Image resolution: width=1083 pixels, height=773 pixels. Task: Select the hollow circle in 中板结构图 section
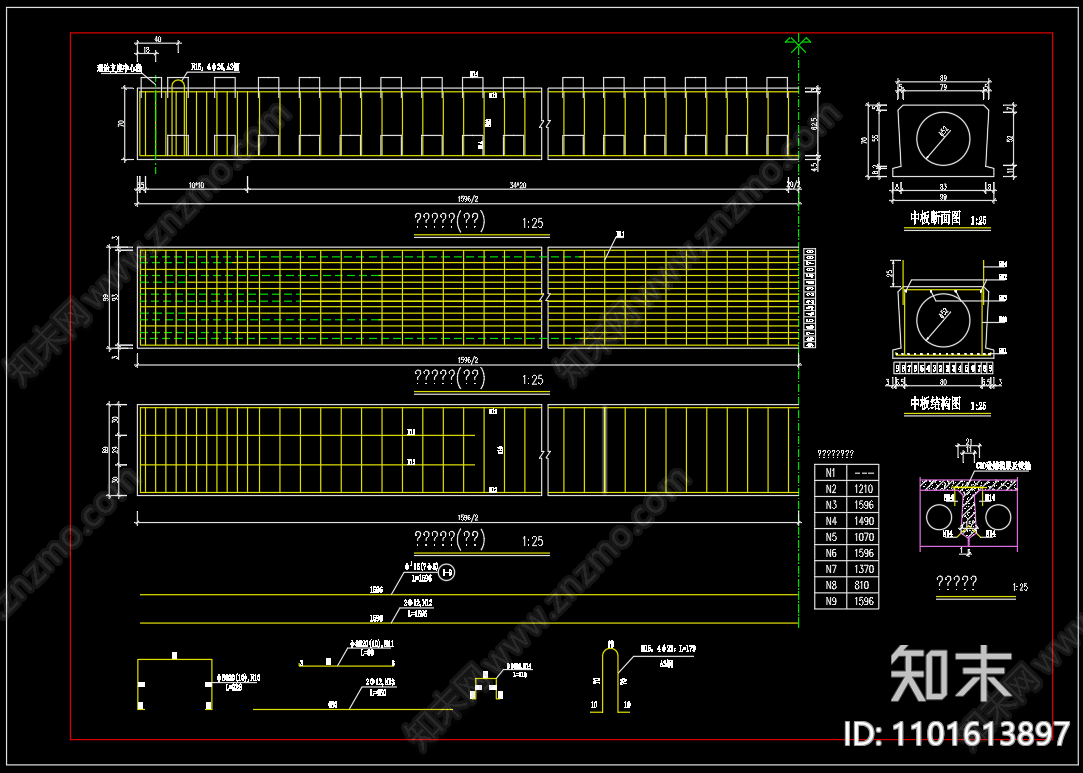point(943,320)
